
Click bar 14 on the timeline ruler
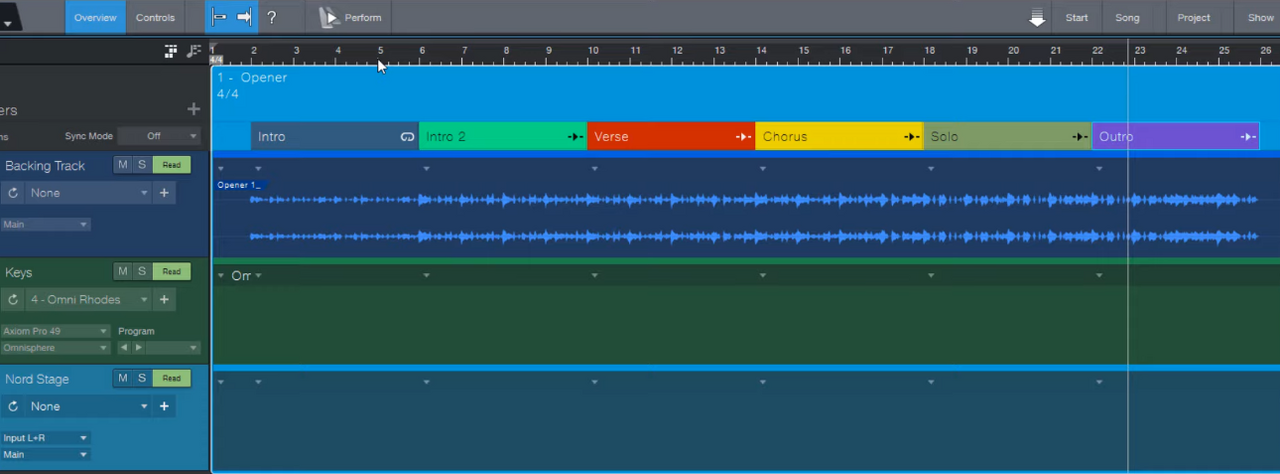762,50
